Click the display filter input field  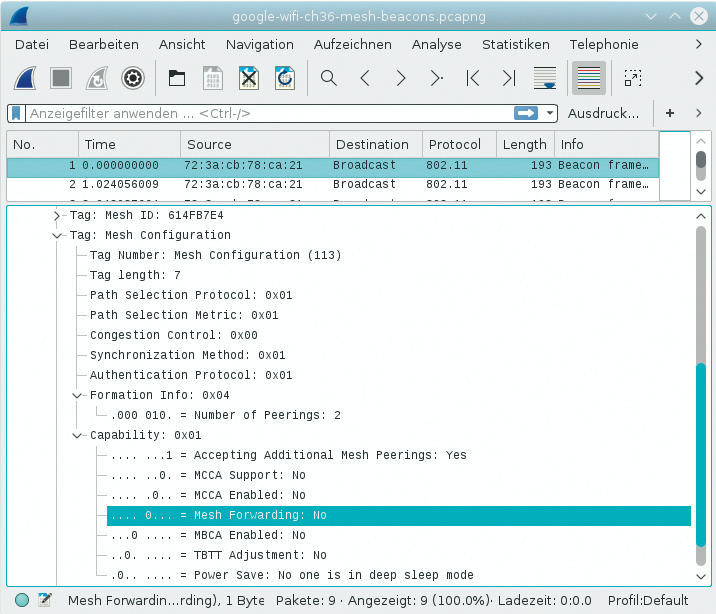269,113
